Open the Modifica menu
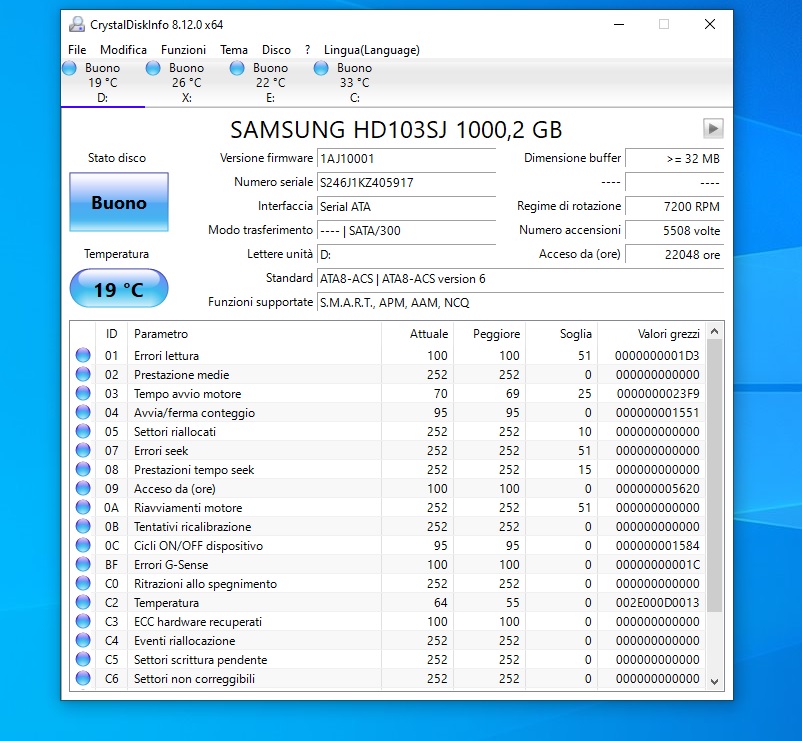 tap(123, 50)
